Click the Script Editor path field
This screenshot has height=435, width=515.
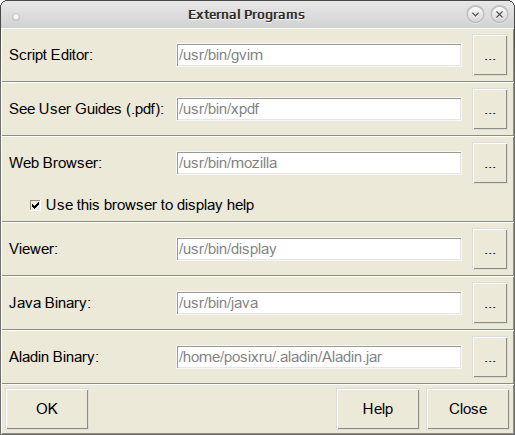[319, 55]
